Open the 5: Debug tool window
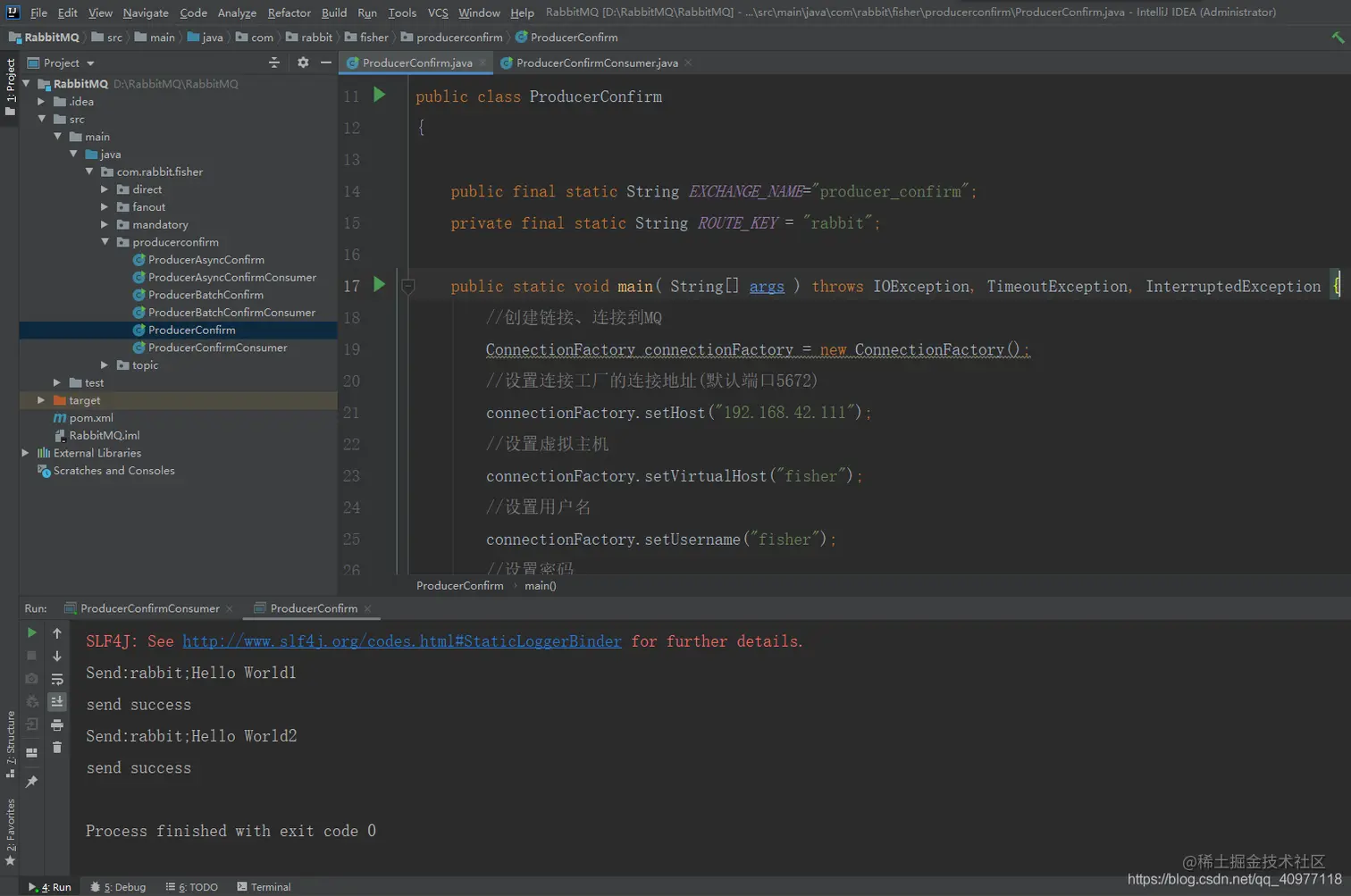1351x896 pixels. [118, 887]
